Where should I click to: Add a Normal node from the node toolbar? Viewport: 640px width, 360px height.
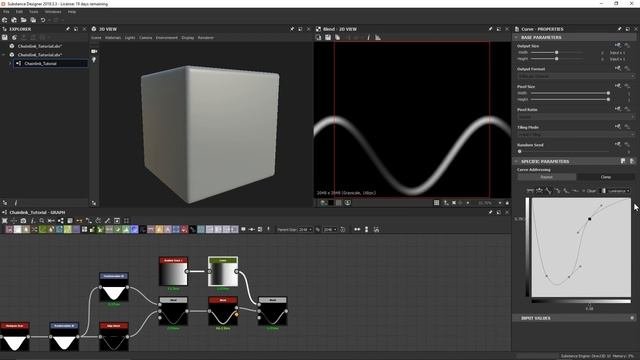[134, 229]
